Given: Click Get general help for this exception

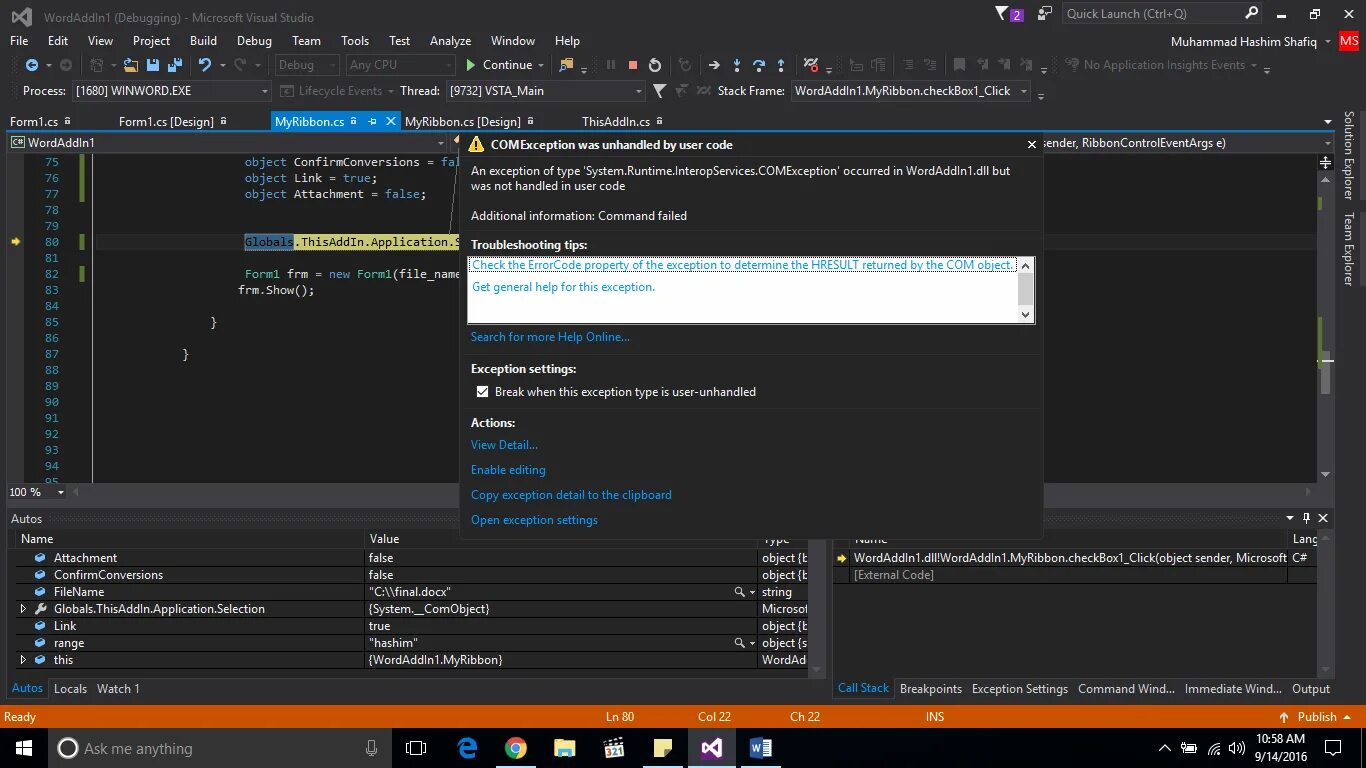Looking at the screenshot, I should pos(563,287).
